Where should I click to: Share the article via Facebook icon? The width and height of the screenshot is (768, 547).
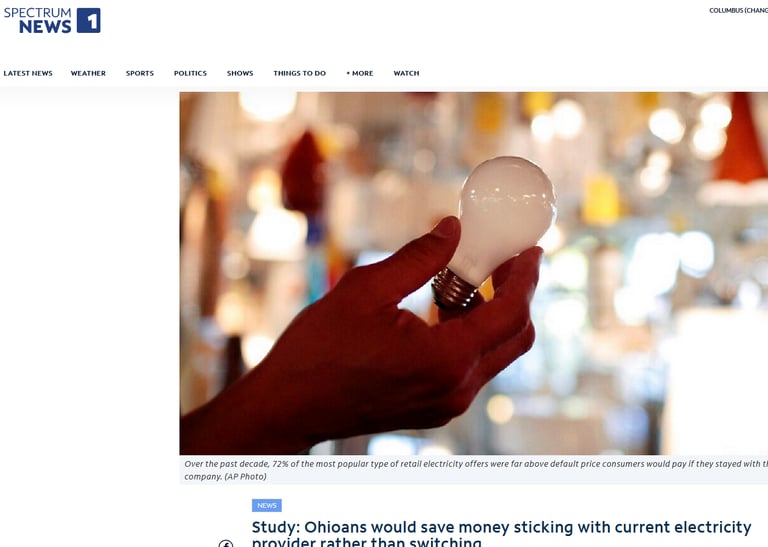[x=226, y=543]
